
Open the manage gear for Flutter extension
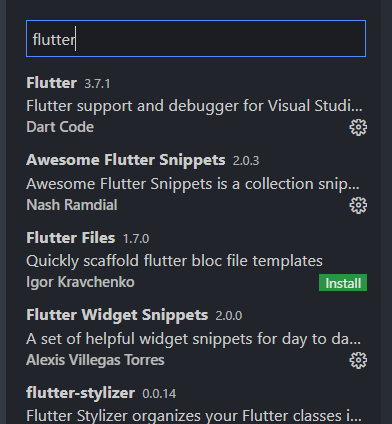point(358,127)
